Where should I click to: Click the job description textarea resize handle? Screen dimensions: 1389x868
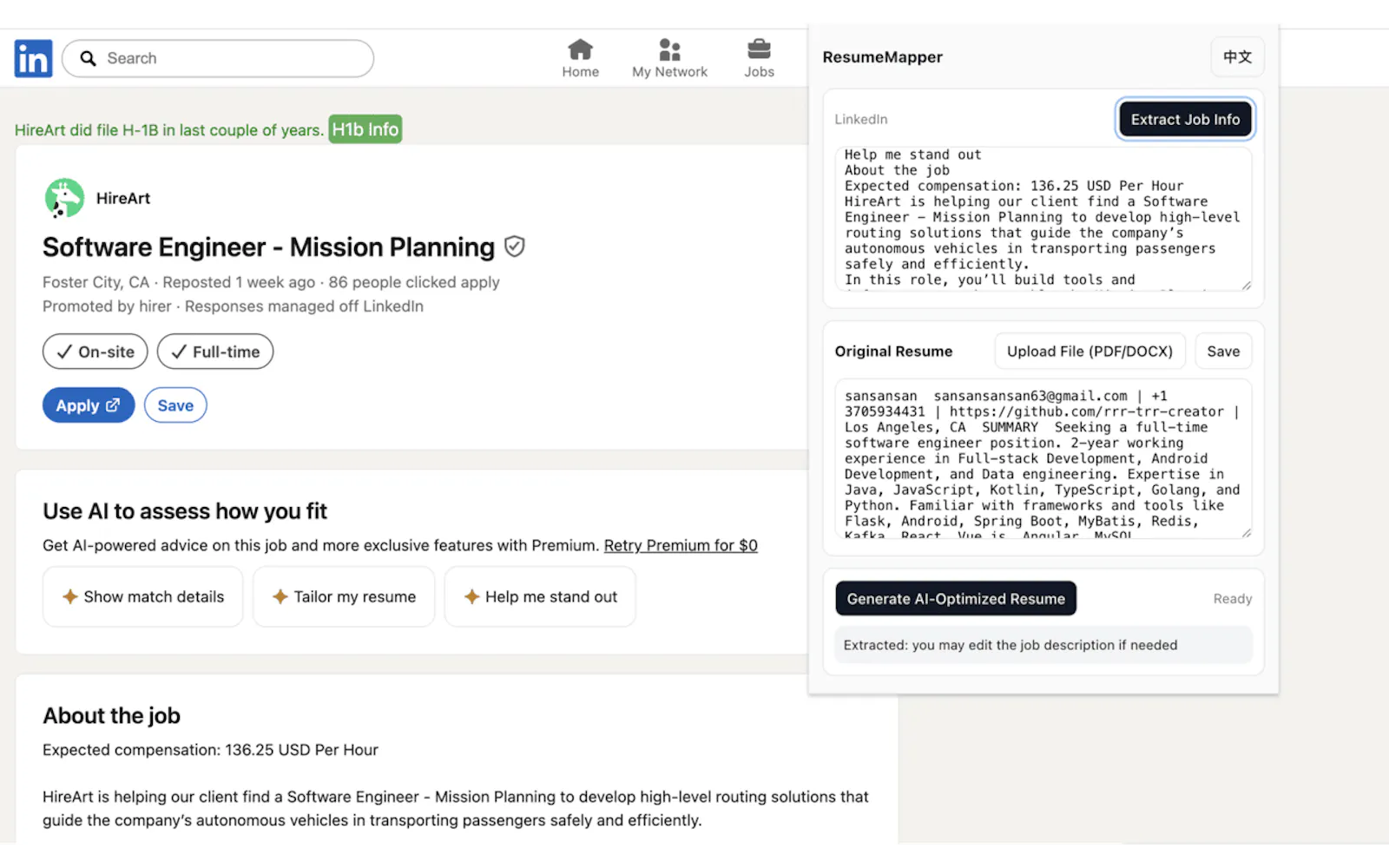(1246, 285)
